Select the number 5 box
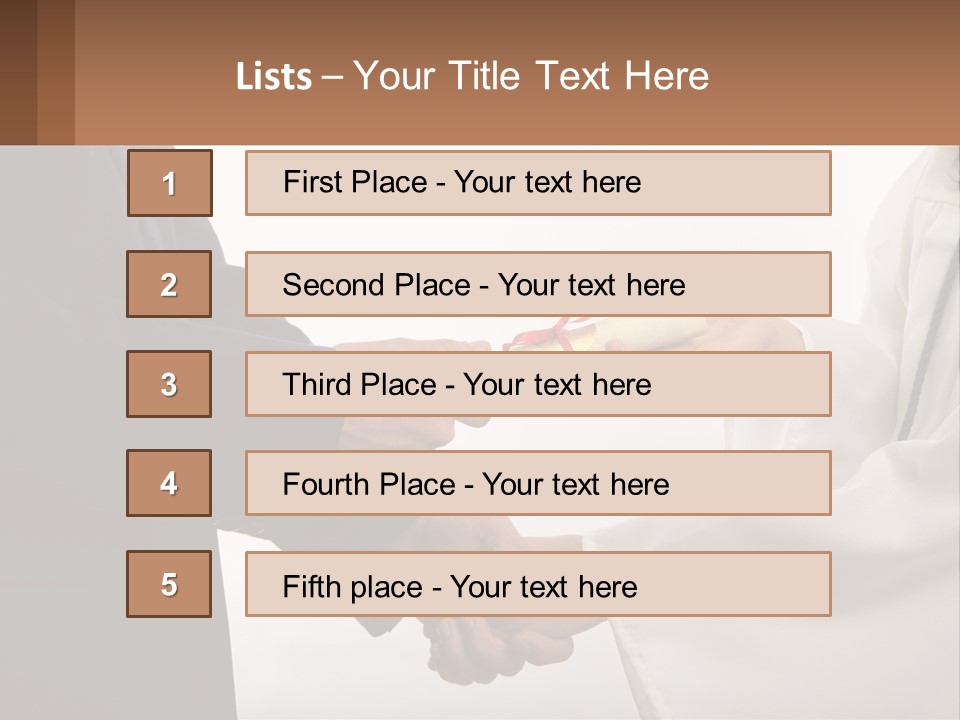The image size is (960, 720). pos(169,584)
